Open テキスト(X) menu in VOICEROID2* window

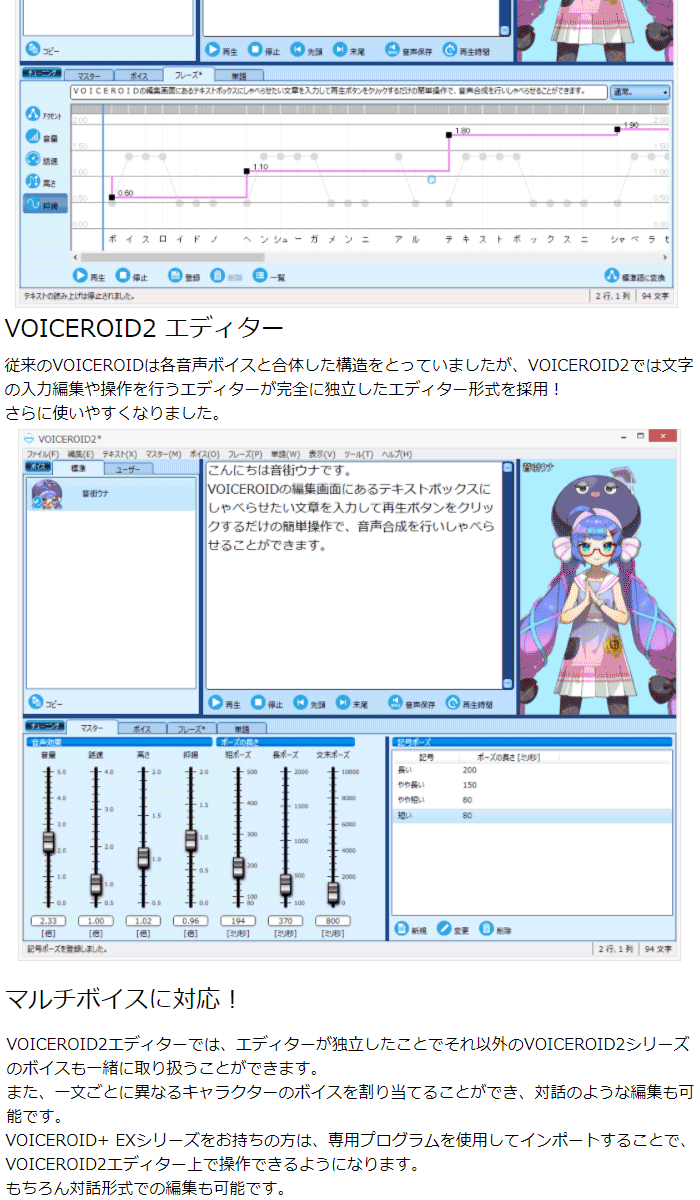(120, 454)
